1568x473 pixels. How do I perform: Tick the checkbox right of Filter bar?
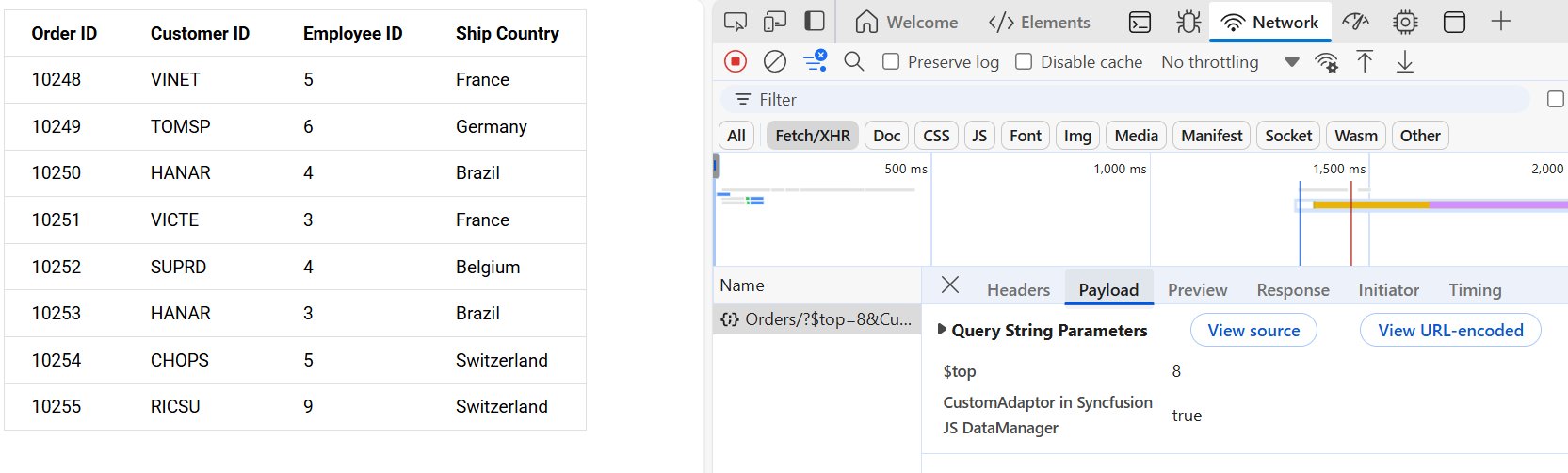1555,99
